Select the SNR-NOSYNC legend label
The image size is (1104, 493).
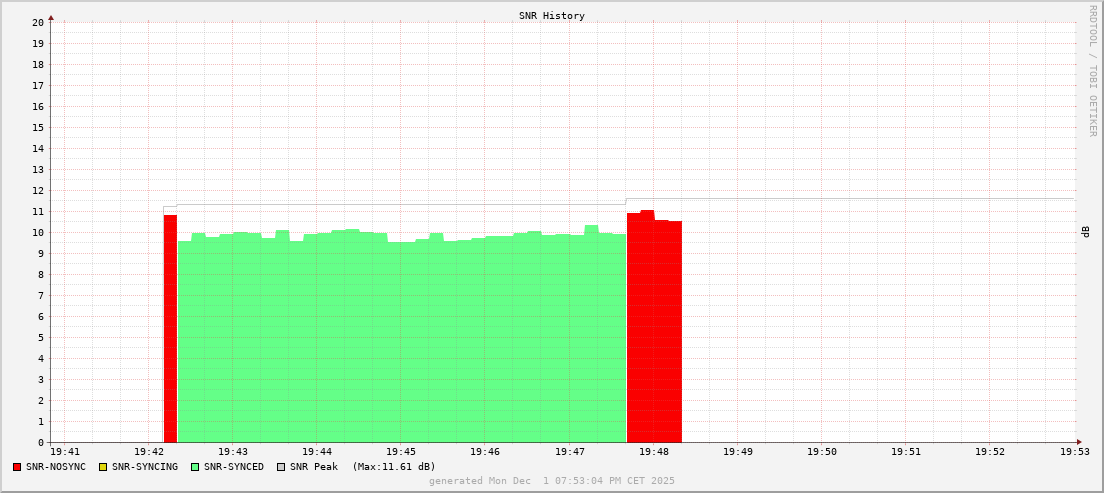click(x=56, y=467)
